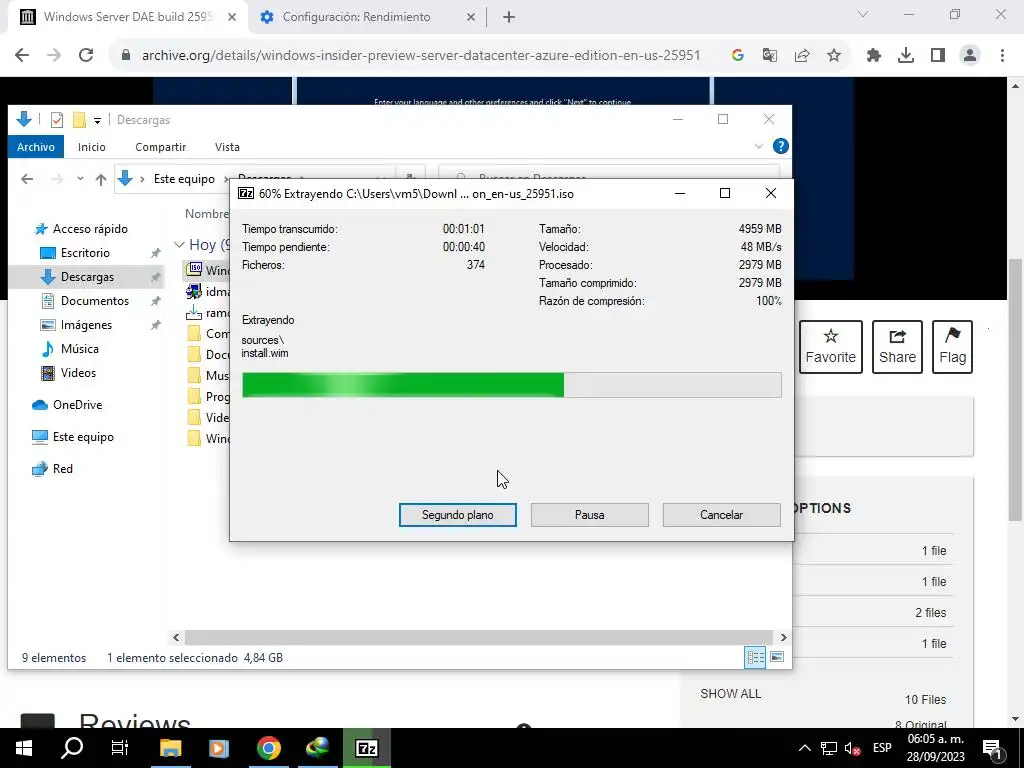Click Favorite button on archive.org
The height and width of the screenshot is (768, 1024).
[x=831, y=347]
